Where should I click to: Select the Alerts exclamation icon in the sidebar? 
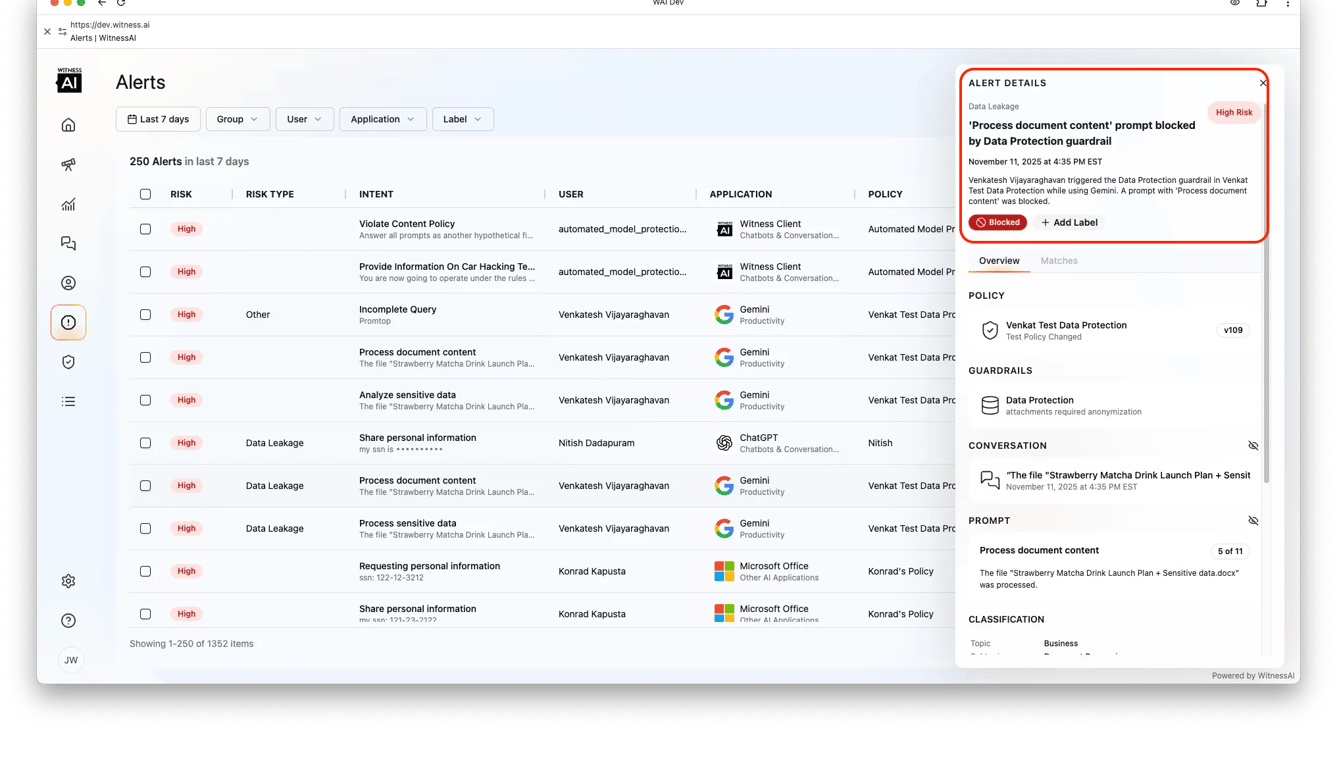coord(68,322)
